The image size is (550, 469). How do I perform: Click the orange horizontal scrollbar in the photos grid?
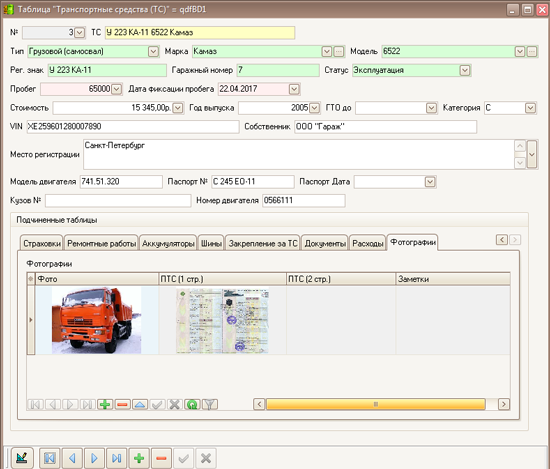pos(376,404)
